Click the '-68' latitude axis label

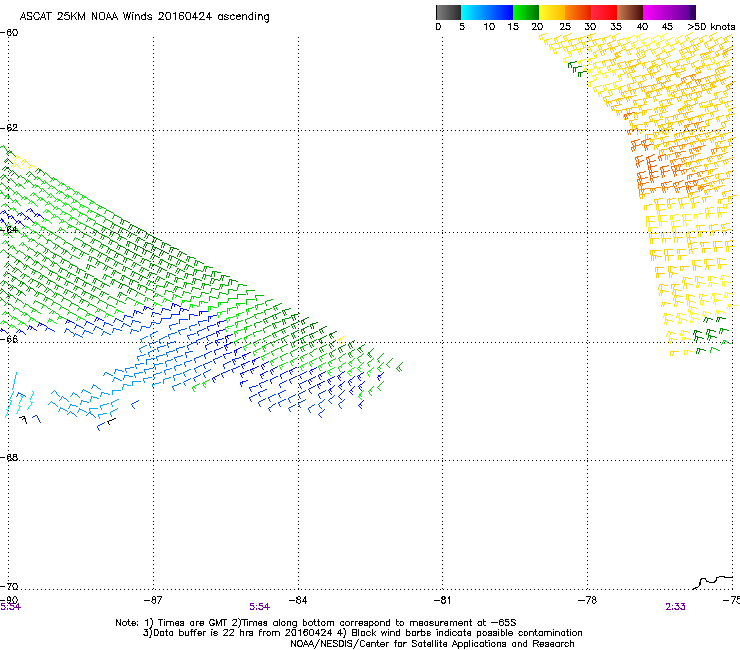pyautogui.click(x=9, y=457)
